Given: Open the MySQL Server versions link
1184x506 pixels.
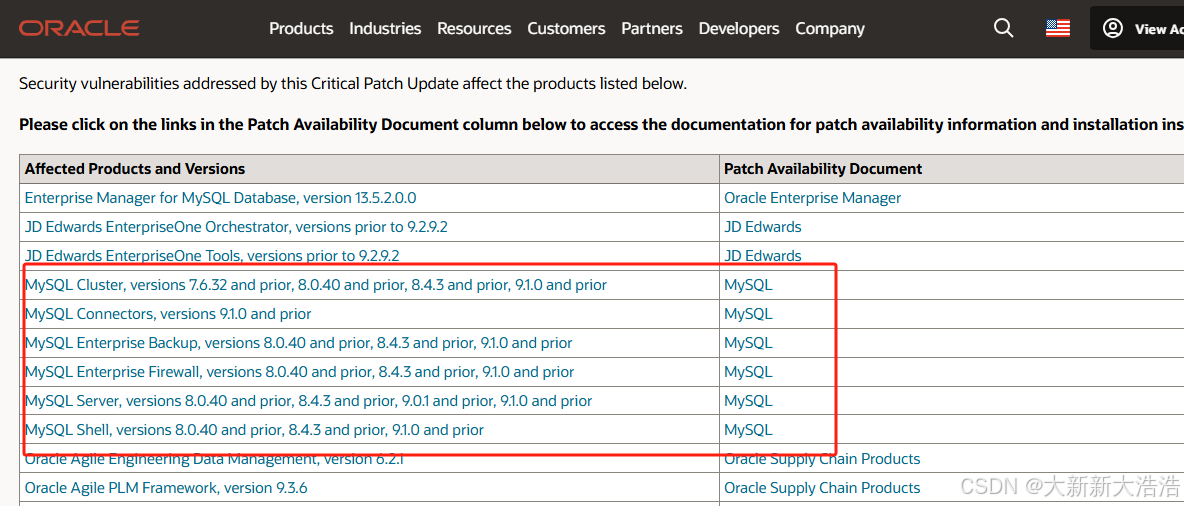Looking at the screenshot, I should (x=308, y=400).
